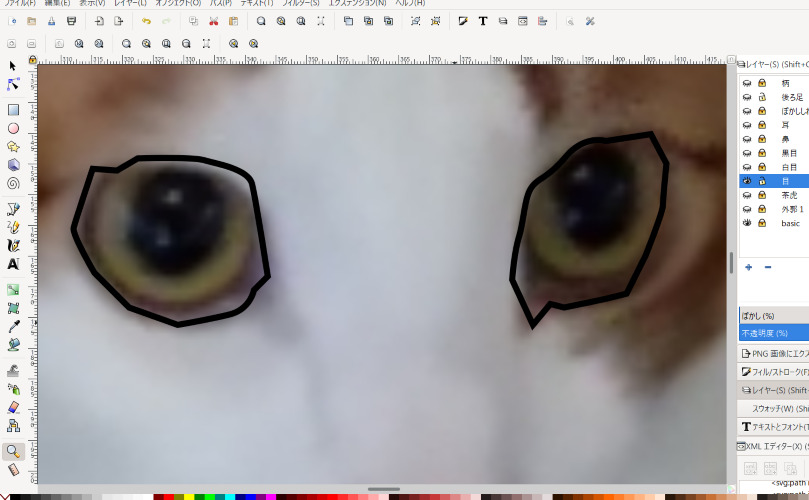Ungroup selected objects icon

[x=435, y=21]
